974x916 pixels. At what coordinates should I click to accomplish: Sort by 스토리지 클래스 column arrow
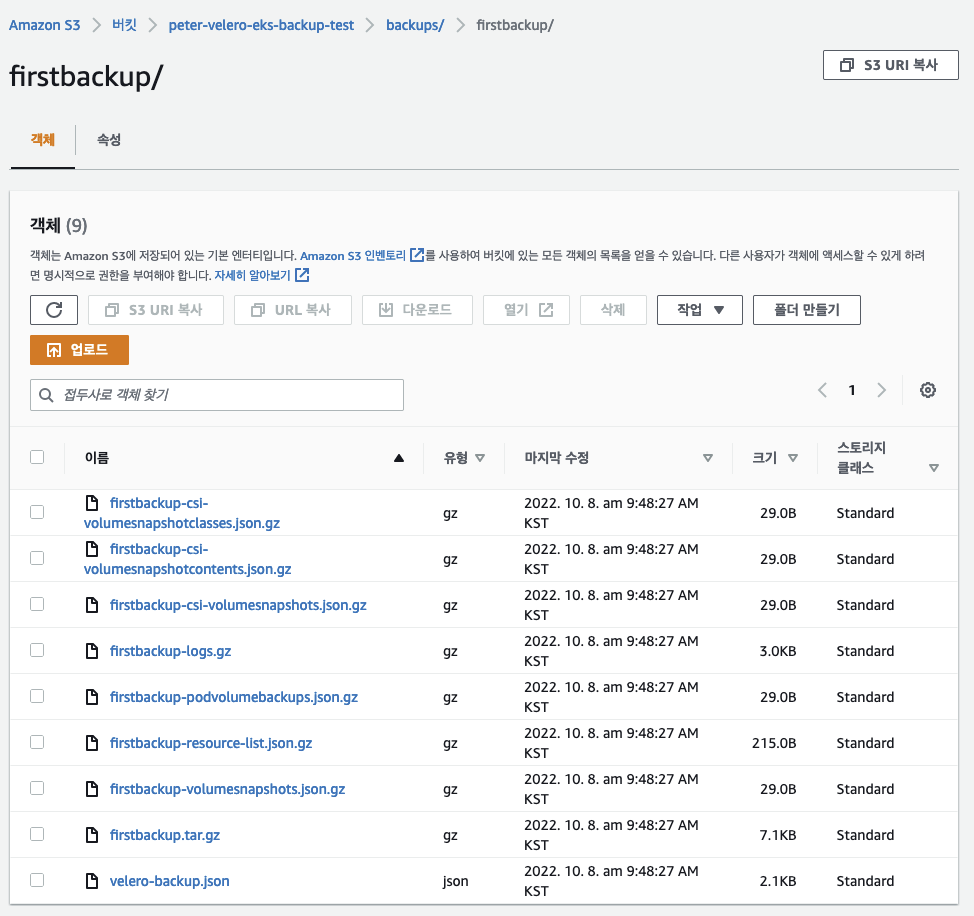934,468
